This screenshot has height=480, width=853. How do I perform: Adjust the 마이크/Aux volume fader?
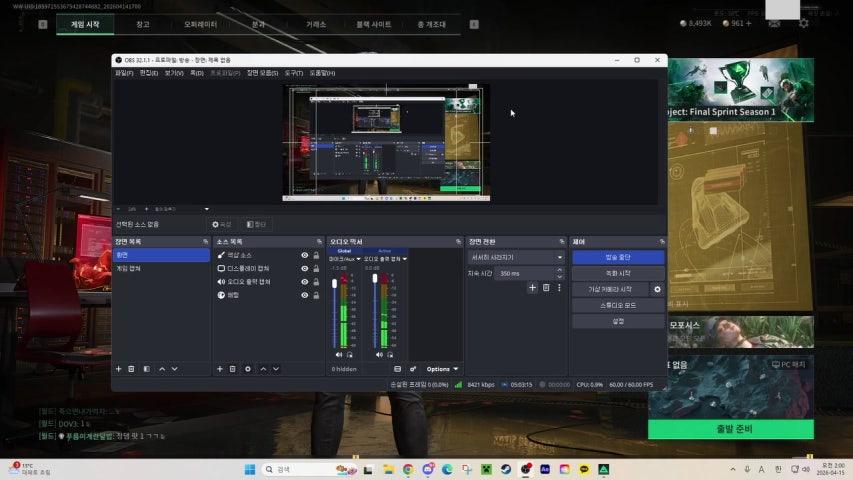click(335, 284)
